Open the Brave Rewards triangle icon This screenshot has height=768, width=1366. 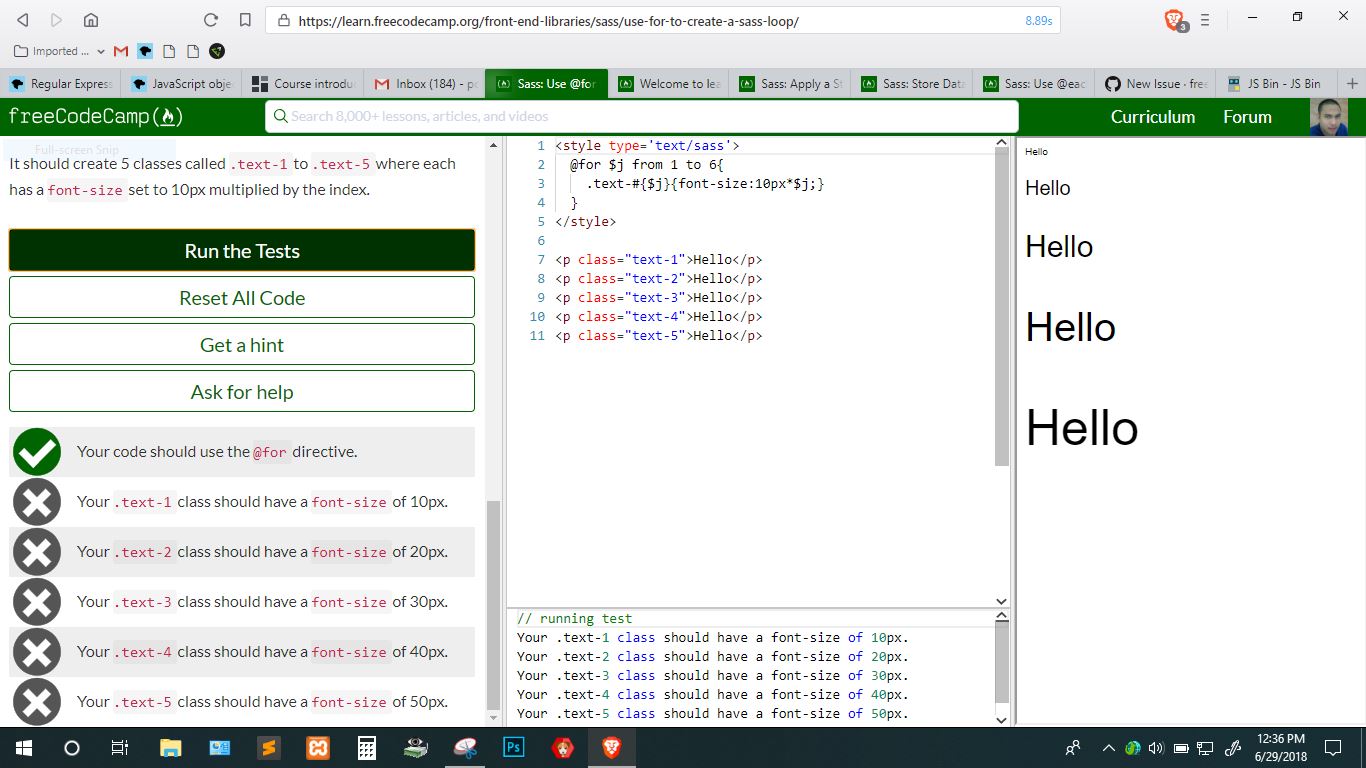[x=1172, y=18]
